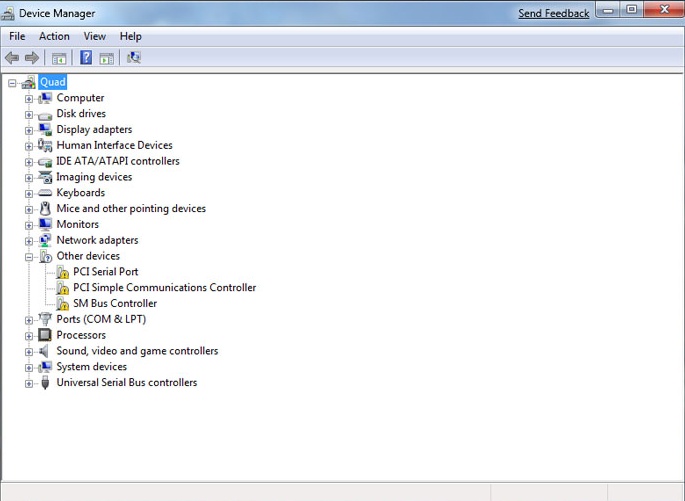Image resolution: width=685 pixels, height=501 pixels.
Task: Click the Monitors category icon
Action: 45,224
